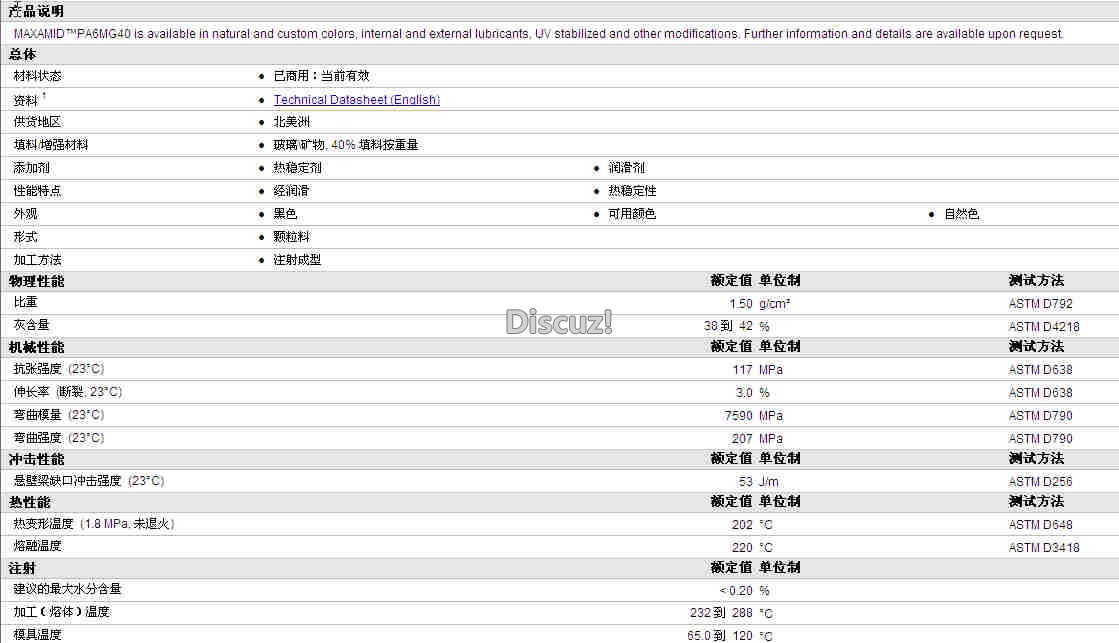1119x643 pixels.
Task: Open the Technical Datasheet (English) link
Action: 357,100
